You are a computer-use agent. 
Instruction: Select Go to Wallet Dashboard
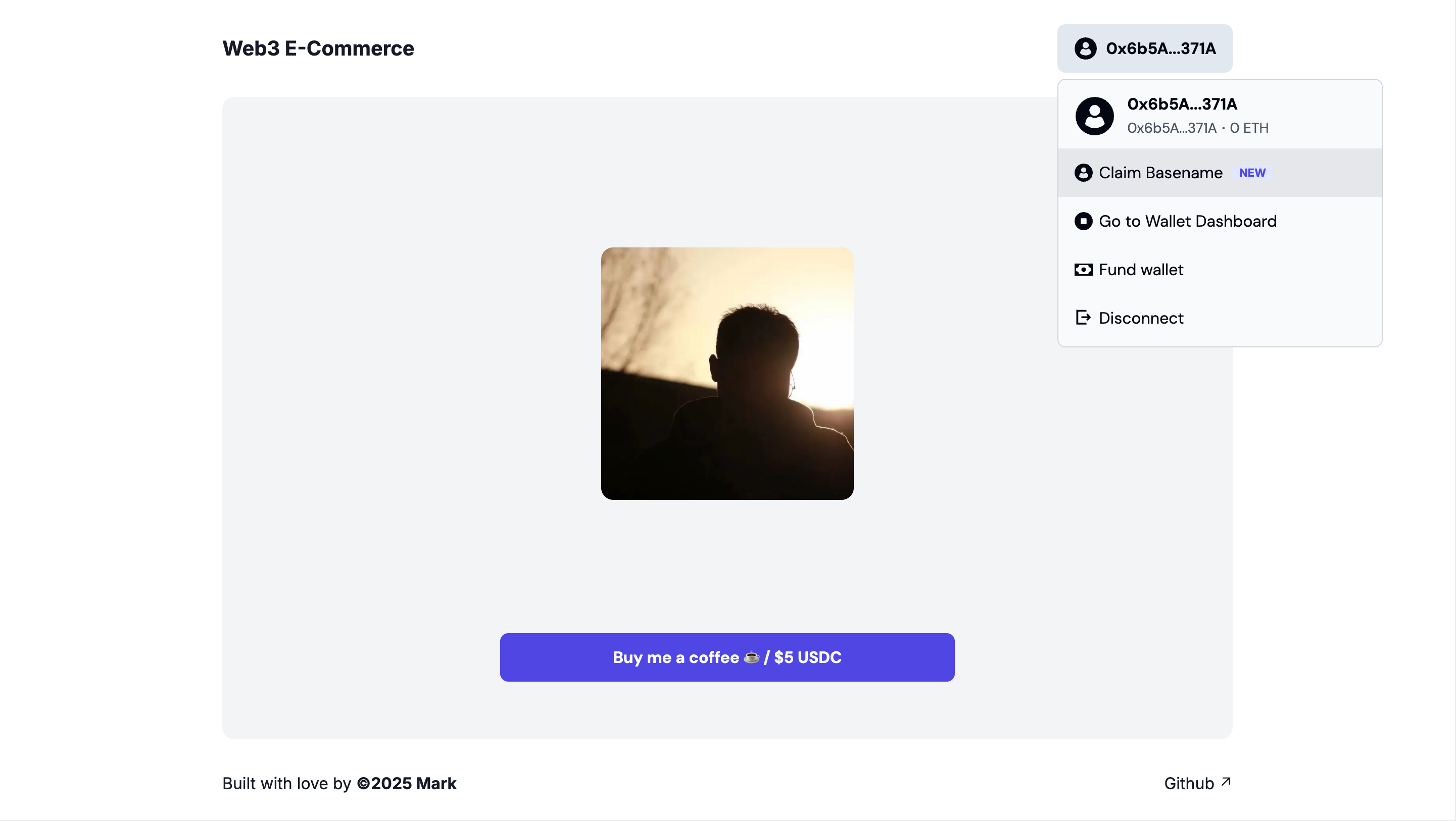coord(1188,221)
